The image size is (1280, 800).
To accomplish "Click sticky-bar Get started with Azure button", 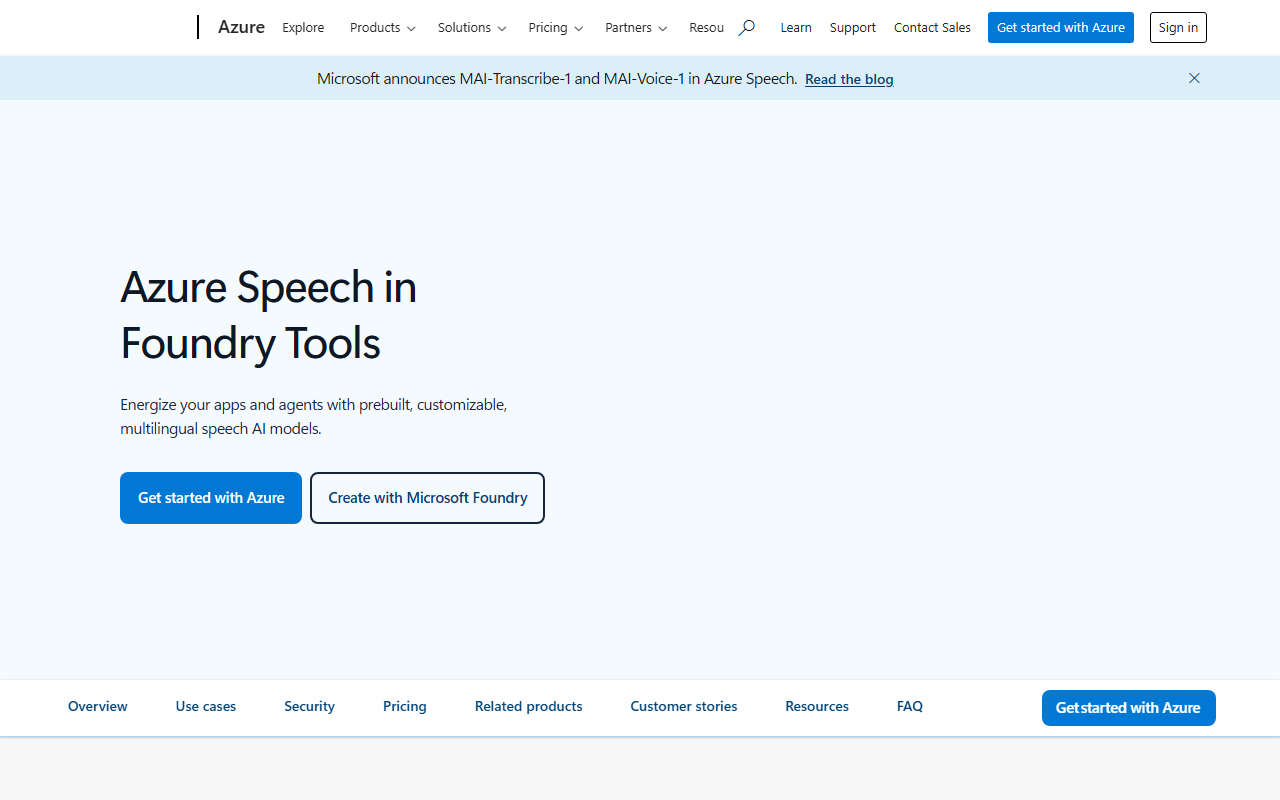I will [1129, 708].
